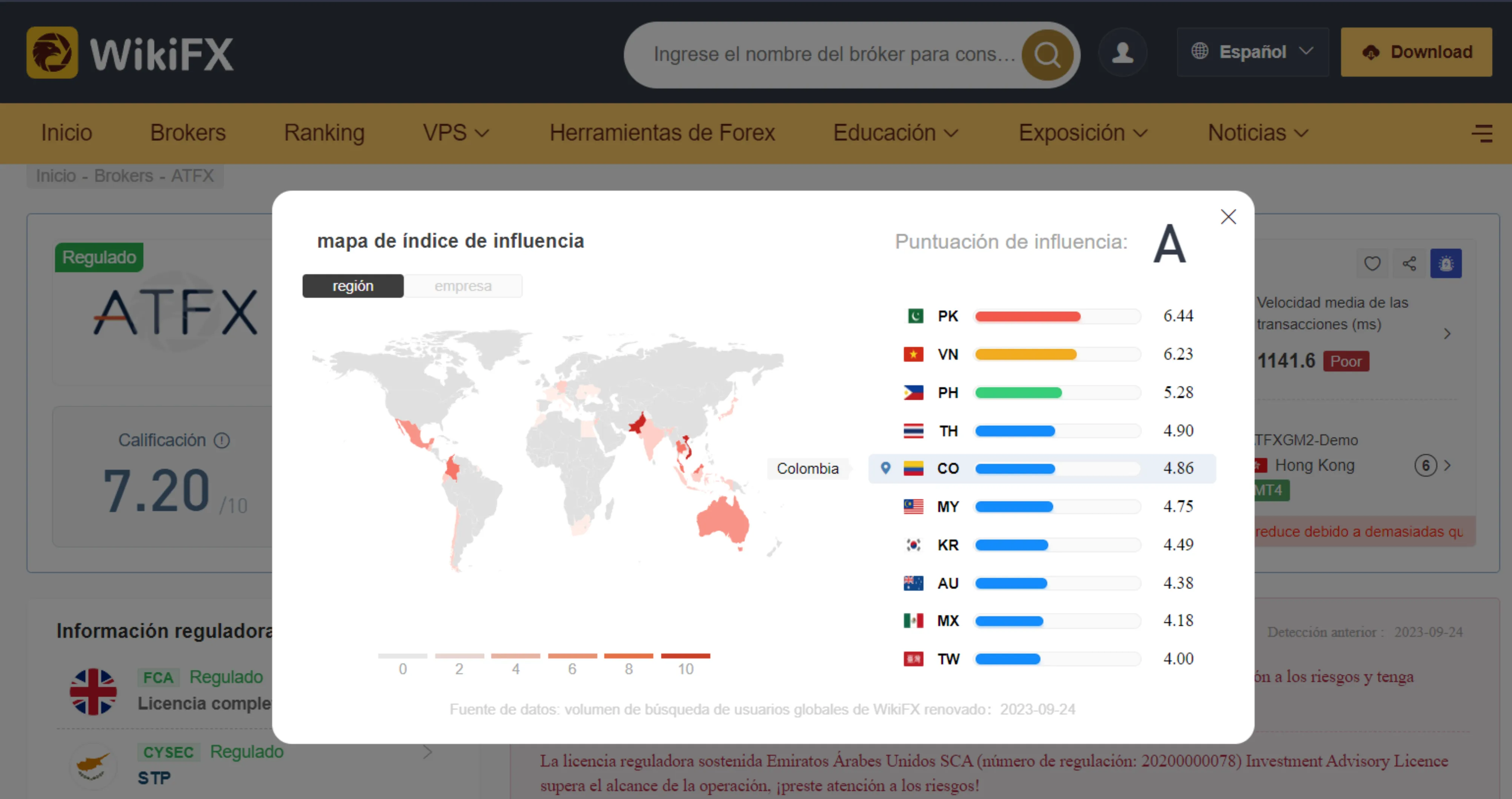
Task: Click the Malaysia flag icon
Action: point(913,506)
